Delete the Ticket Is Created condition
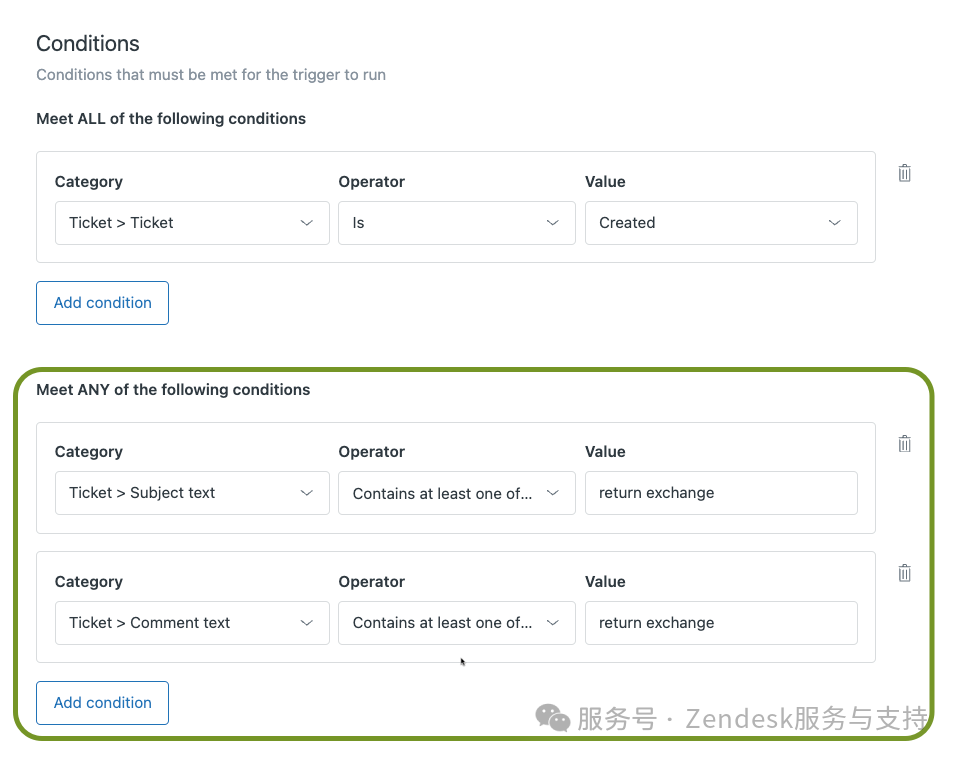Image resolution: width=958 pixels, height=757 pixels. [x=904, y=173]
